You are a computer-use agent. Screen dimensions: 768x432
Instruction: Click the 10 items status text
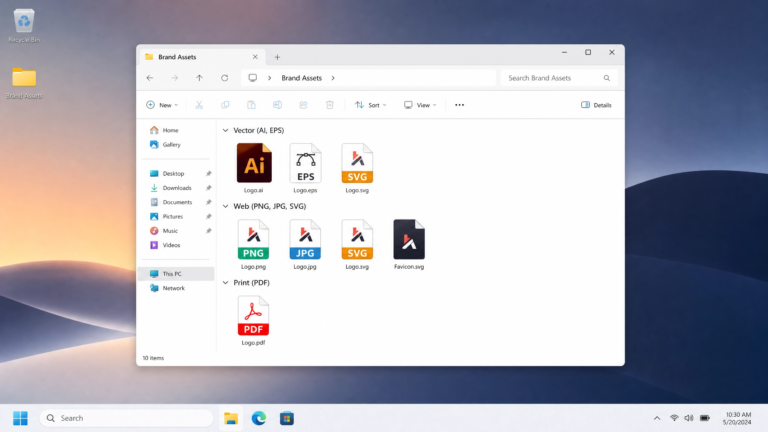[x=153, y=358]
